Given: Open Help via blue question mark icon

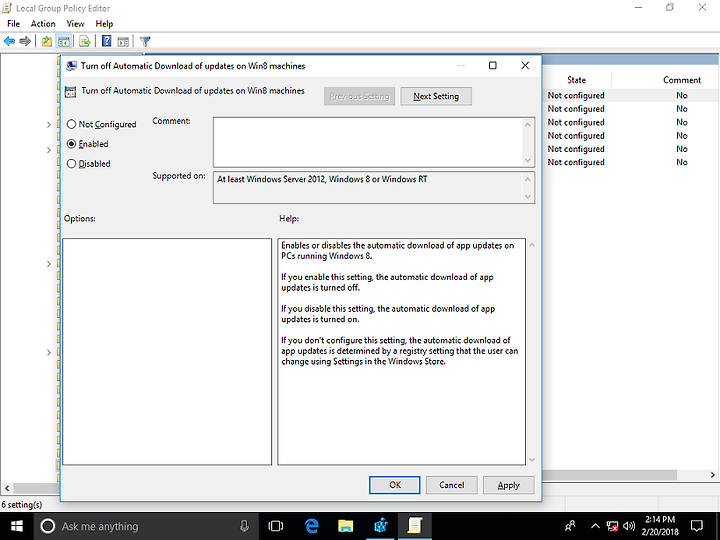Looking at the screenshot, I should (x=107, y=41).
